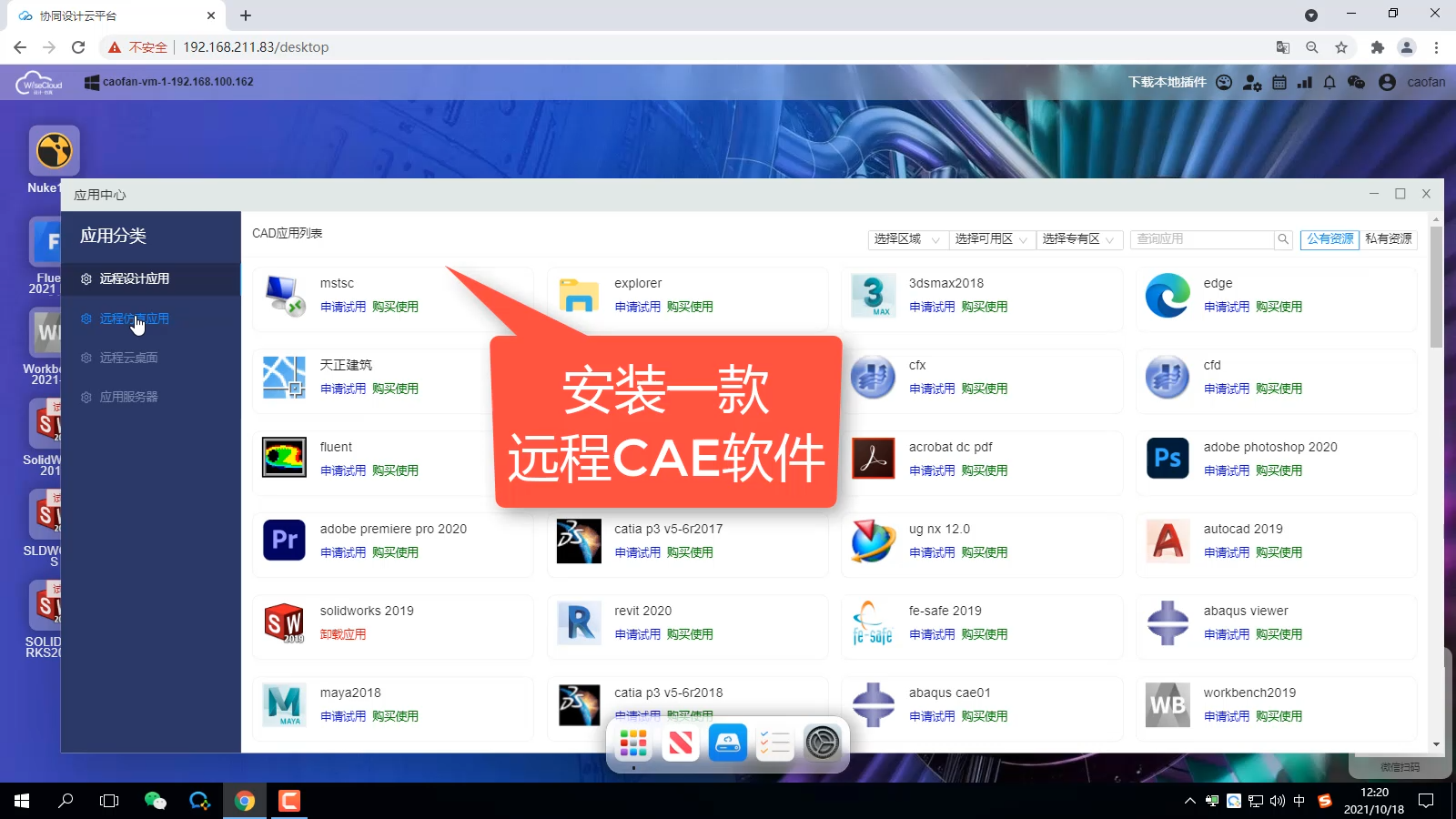
Task: Click 下载本地插件 in header
Action: [1168, 82]
